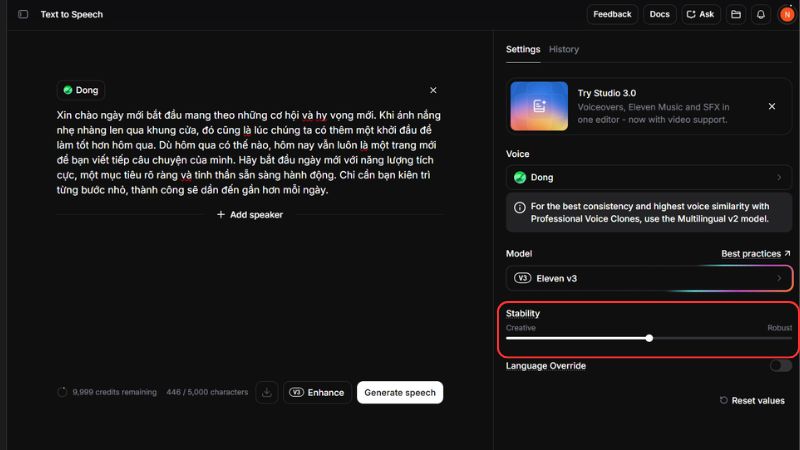Click the Try Studio 3.0 heading
Image resolution: width=800 pixels, height=450 pixels.
point(607,93)
